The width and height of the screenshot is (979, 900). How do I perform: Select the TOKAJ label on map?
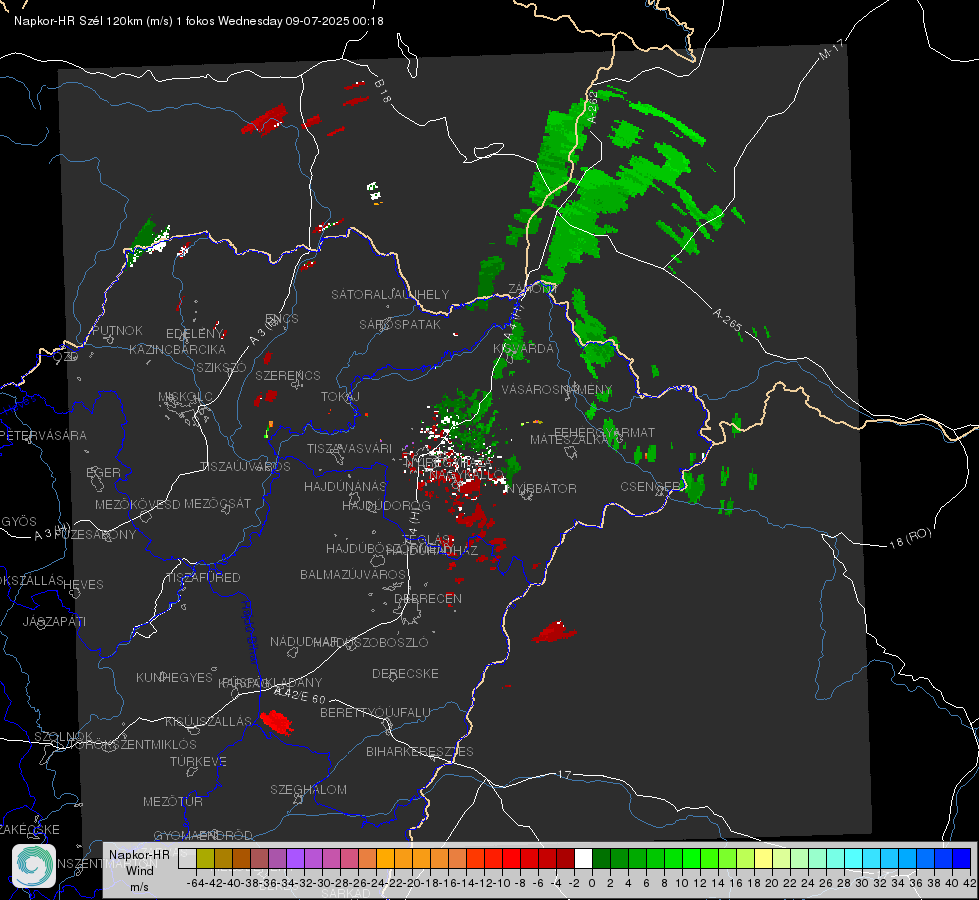(x=340, y=397)
